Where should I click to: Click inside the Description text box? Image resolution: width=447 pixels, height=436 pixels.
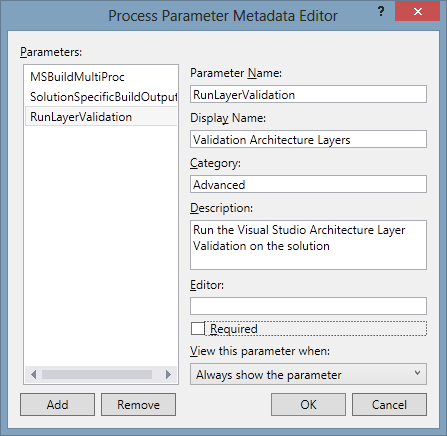308,245
